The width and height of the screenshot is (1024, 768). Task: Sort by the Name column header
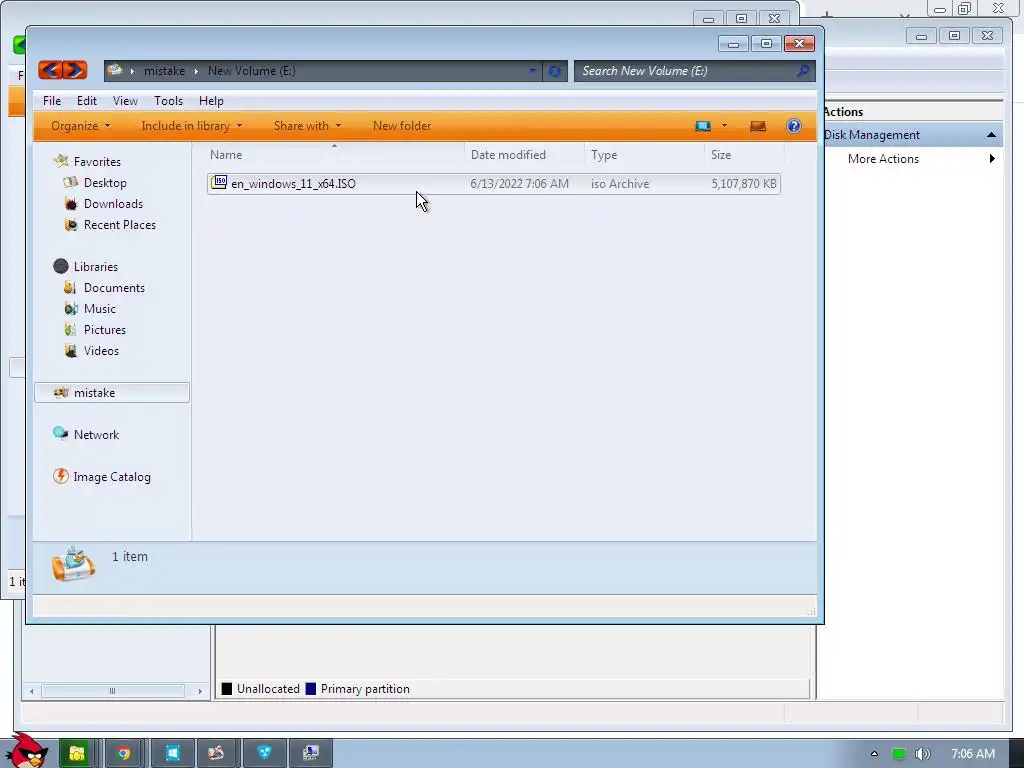click(x=334, y=155)
